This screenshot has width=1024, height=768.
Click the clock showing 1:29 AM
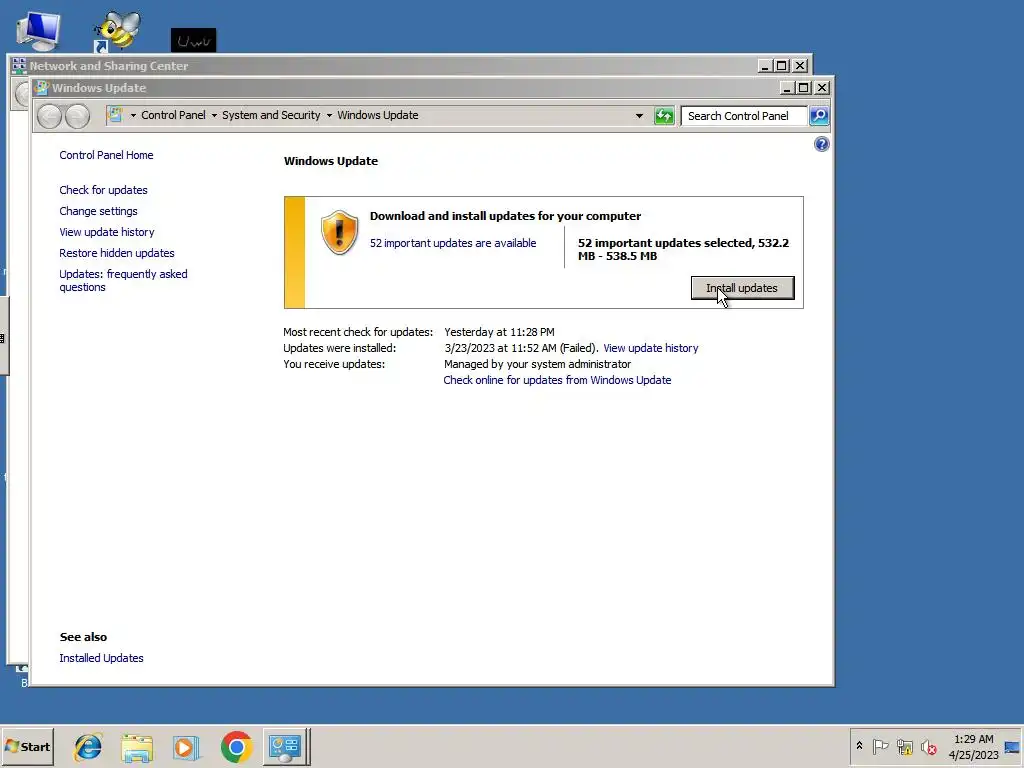(974, 747)
